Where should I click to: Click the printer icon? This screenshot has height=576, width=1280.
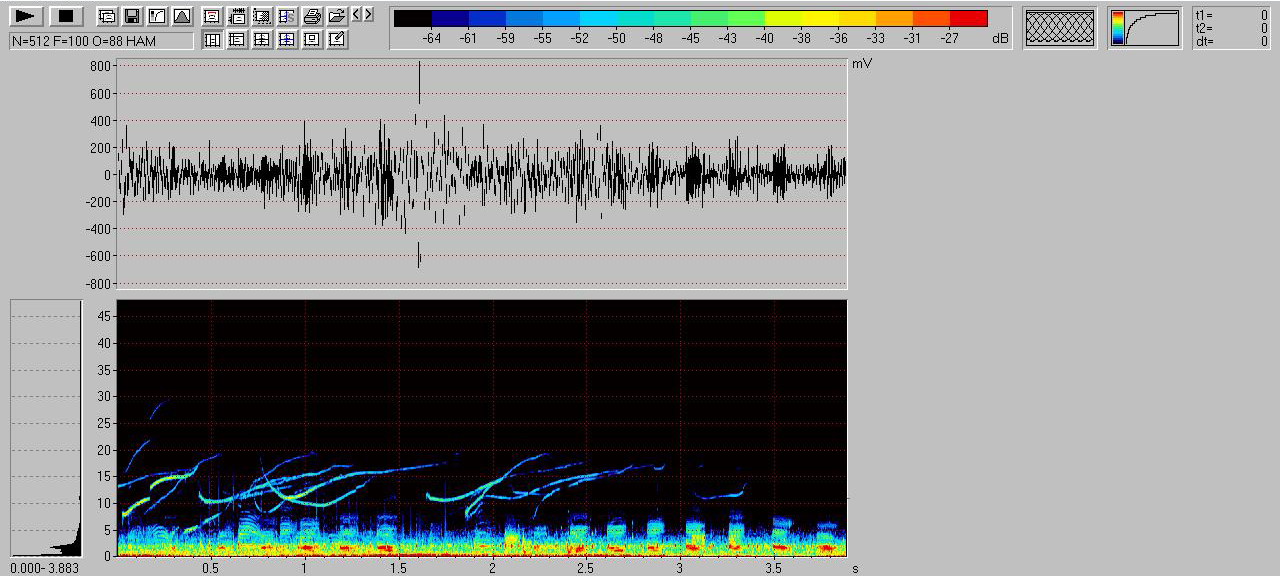312,16
